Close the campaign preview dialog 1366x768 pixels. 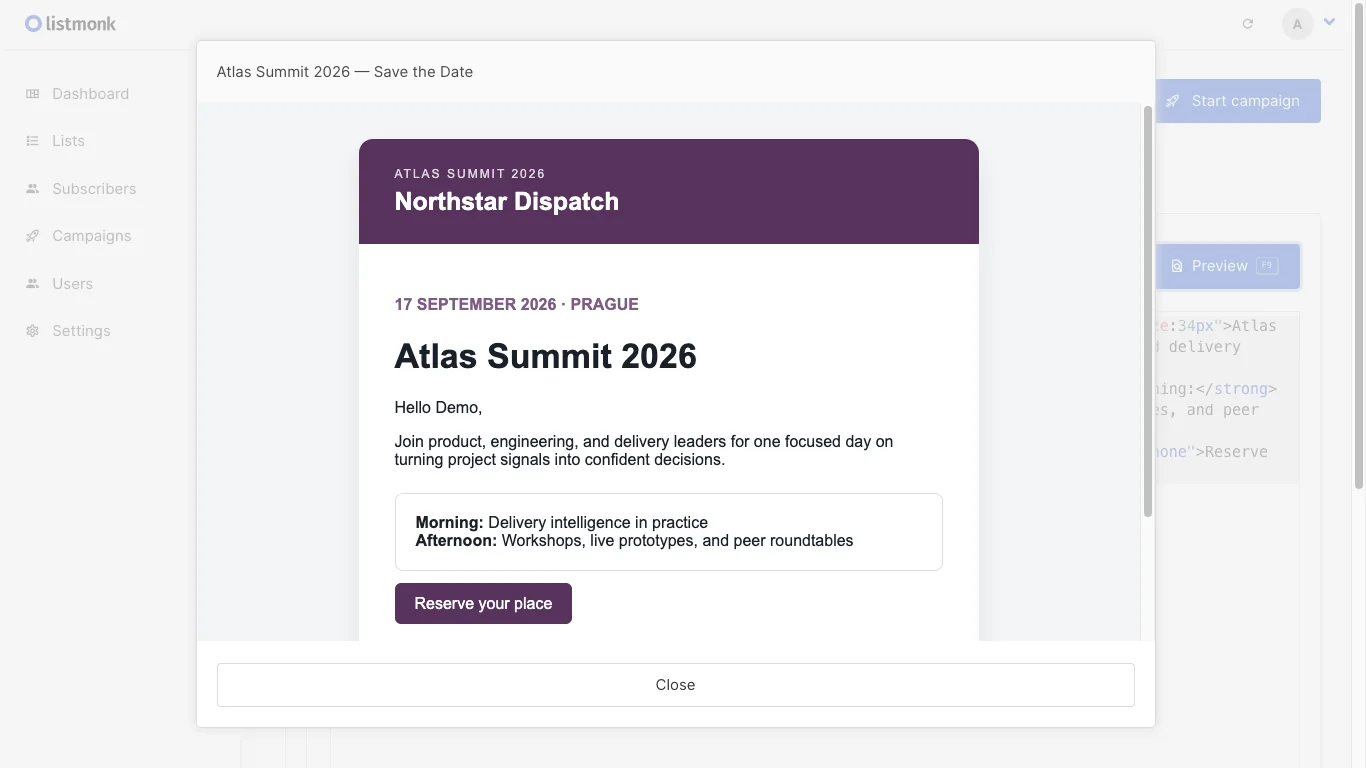click(x=676, y=685)
